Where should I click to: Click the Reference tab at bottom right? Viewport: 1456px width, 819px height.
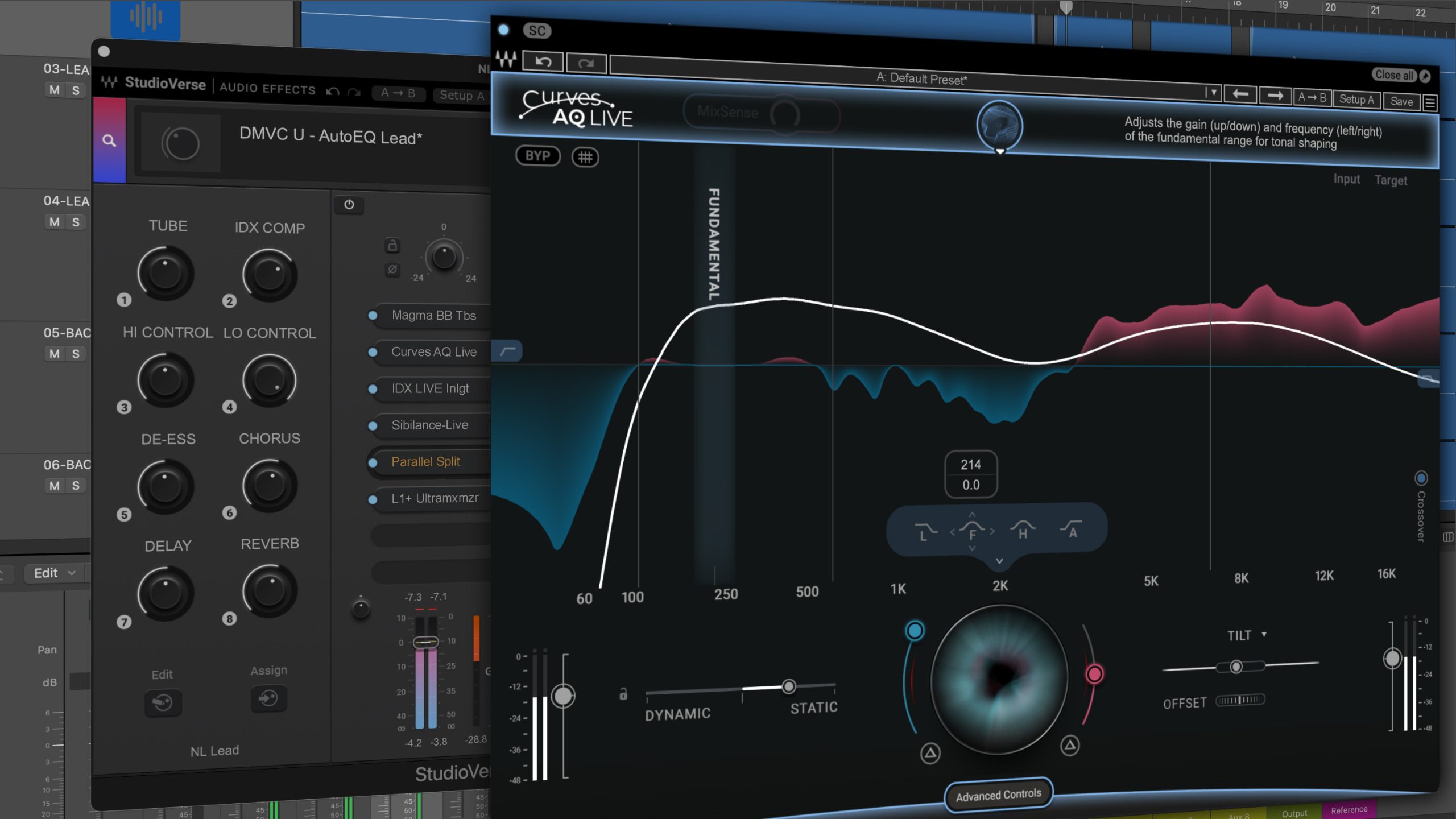pyautogui.click(x=1349, y=810)
